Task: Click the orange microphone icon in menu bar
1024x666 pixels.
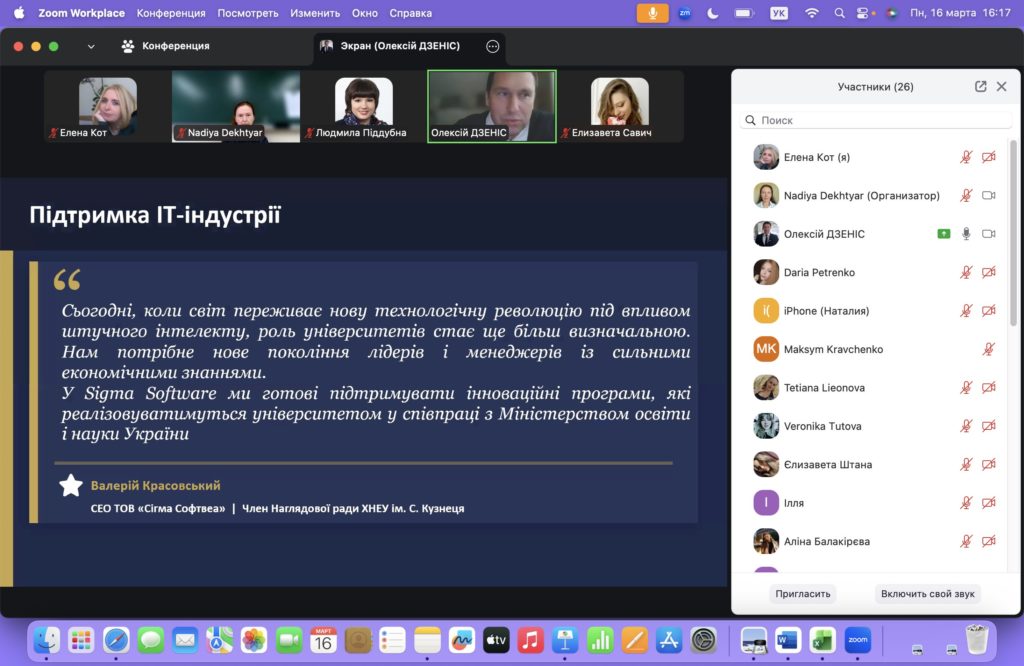Action: click(653, 13)
